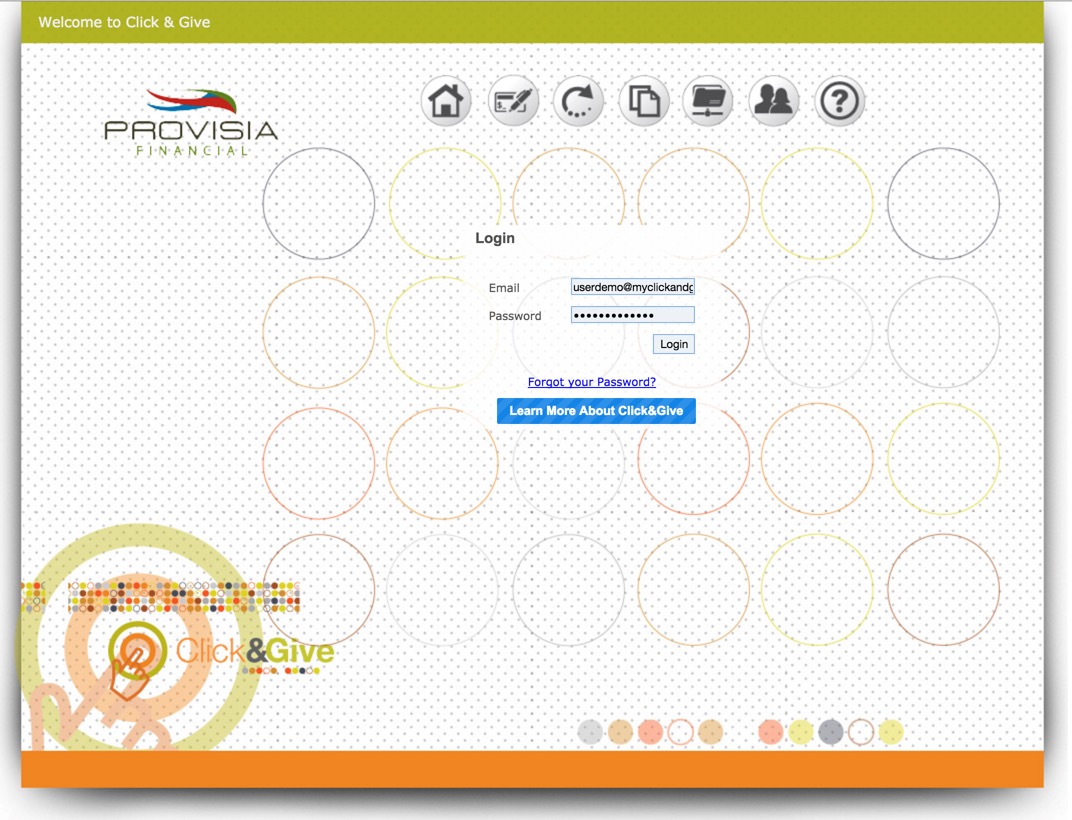Image resolution: width=1072 pixels, height=820 pixels.
Task: Click the Provisia Financial logo
Action: (191, 123)
